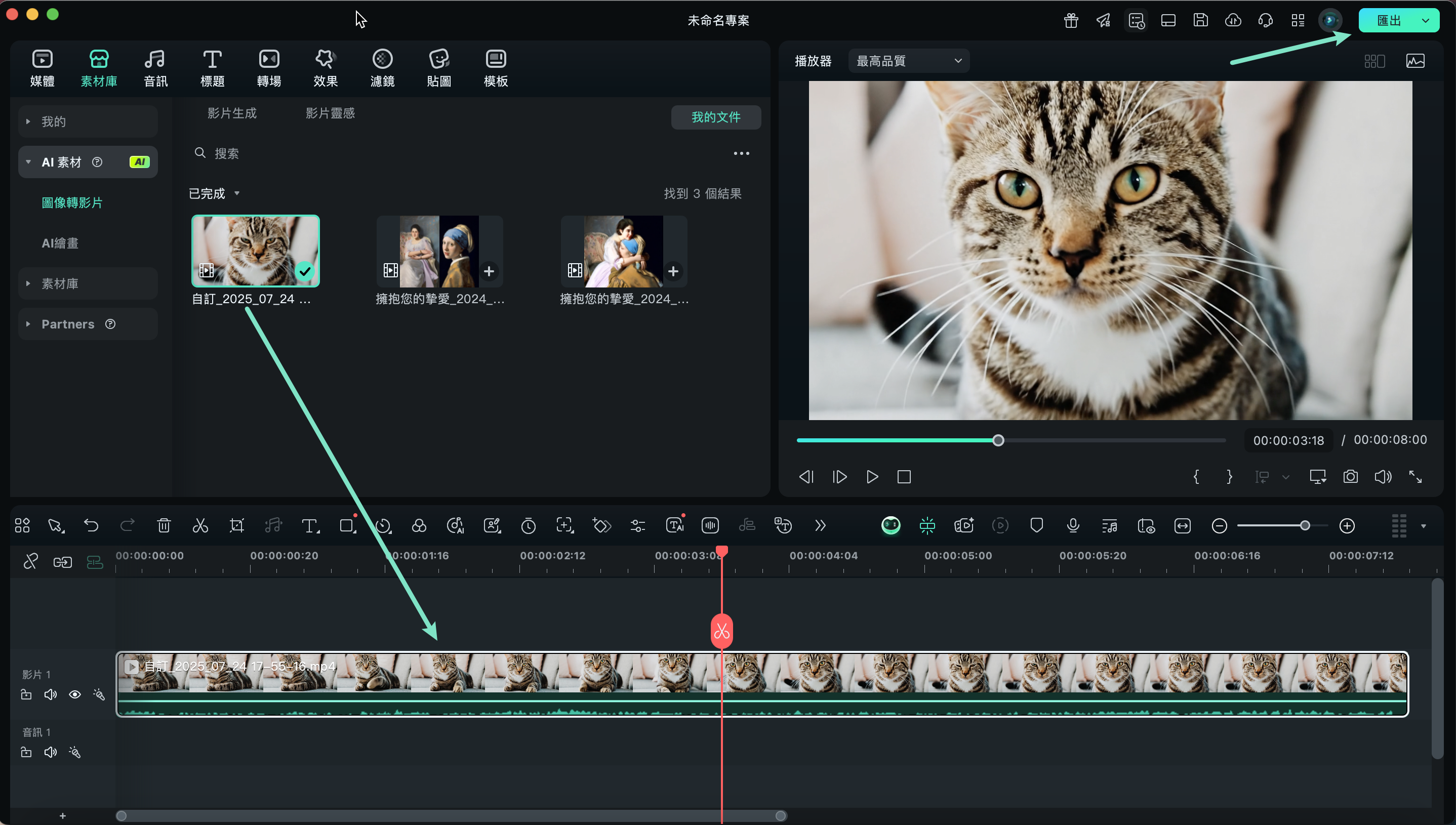Switch to the 音訊 tab
The height and width of the screenshot is (825, 1456).
155,68
